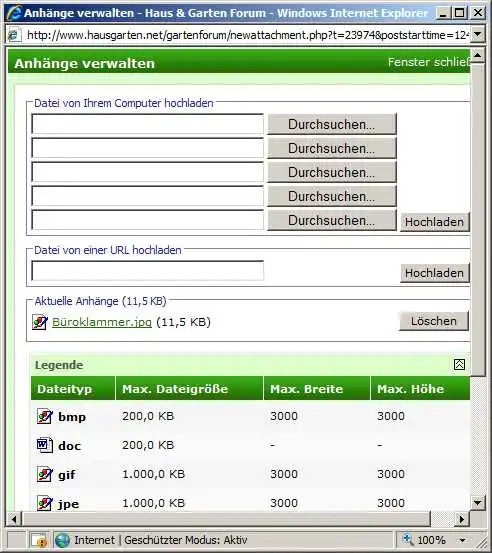Click the bmp file type icon
This screenshot has height=553, width=492.
coord(45,417)
